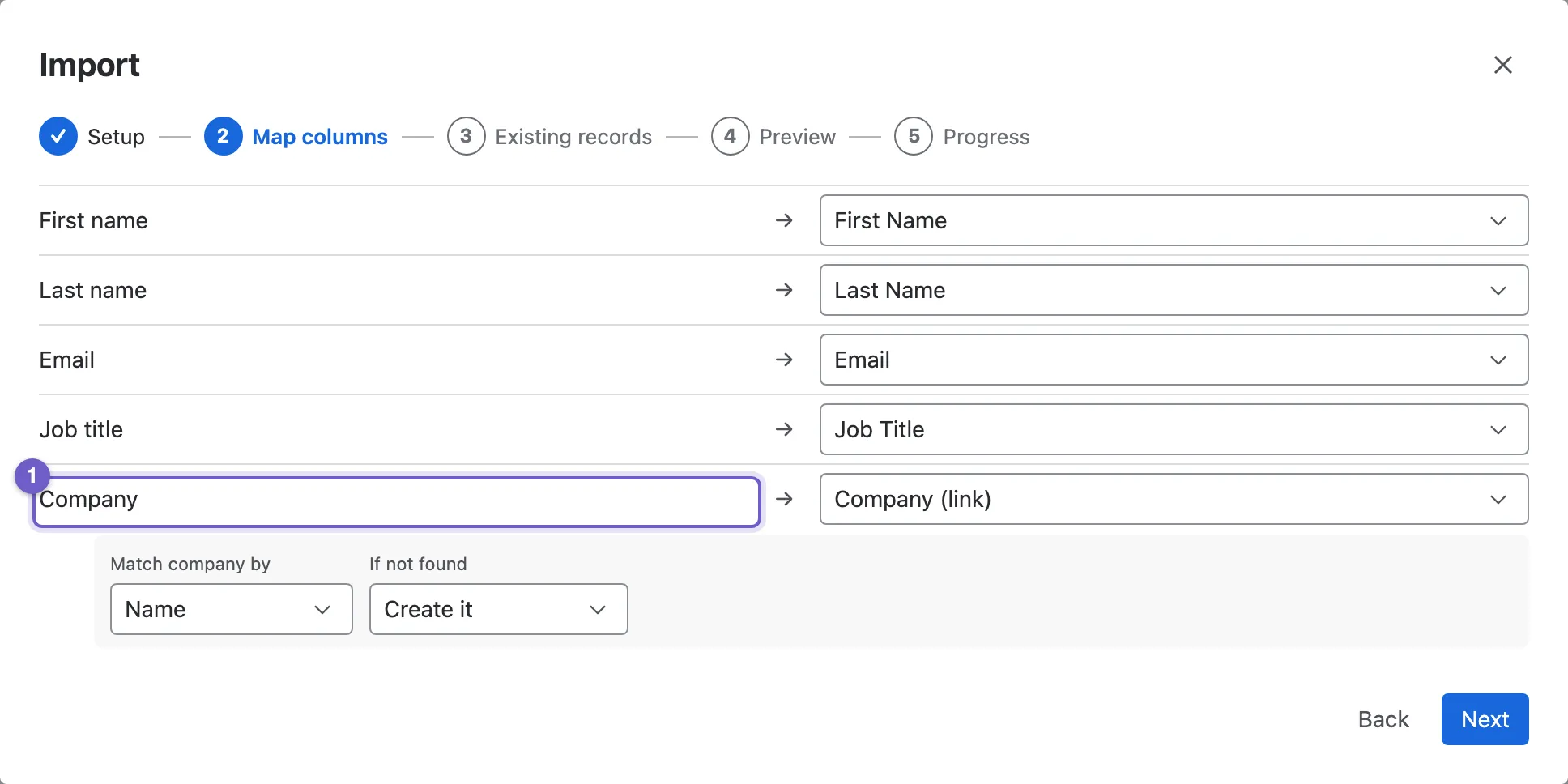
Task: Click the Import dialog title
Action: tap(90, 65)
